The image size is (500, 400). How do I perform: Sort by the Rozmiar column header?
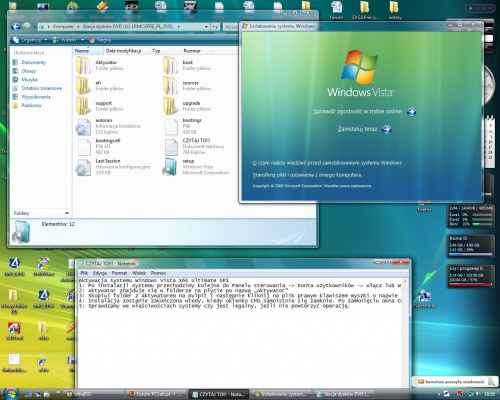197,51
